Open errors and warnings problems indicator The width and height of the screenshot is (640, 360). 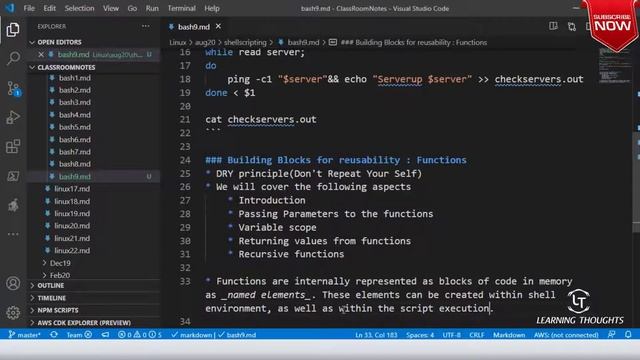[140, 335]
